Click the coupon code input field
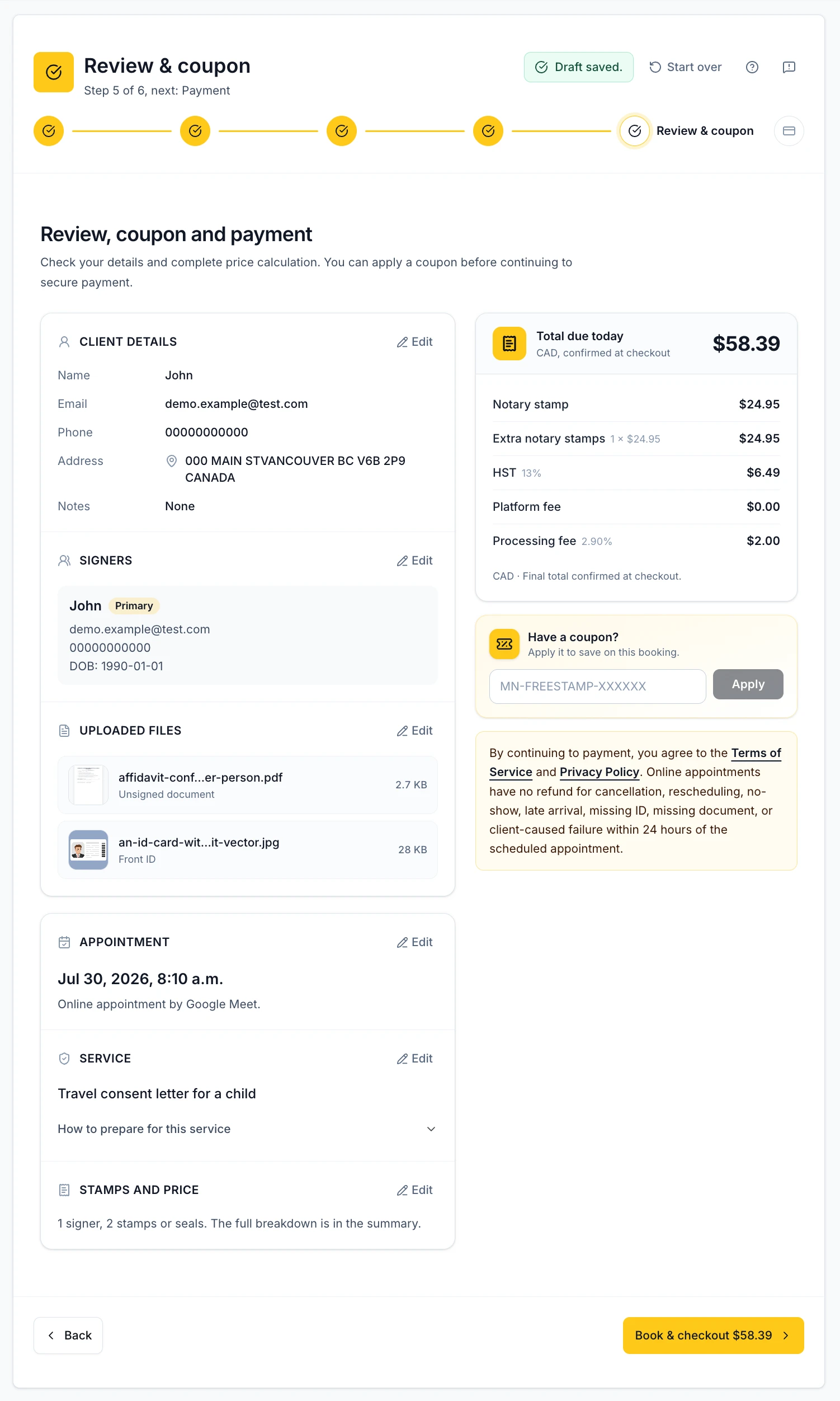The height and width of the screenshot is (1401, 840). point(597,687)
